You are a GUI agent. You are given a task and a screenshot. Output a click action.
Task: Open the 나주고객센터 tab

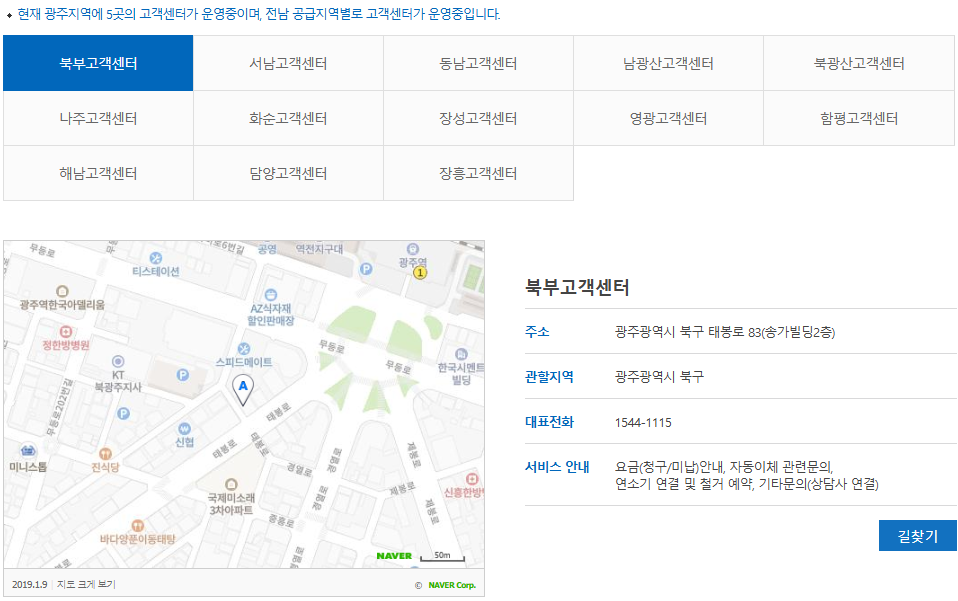point(97,117)
